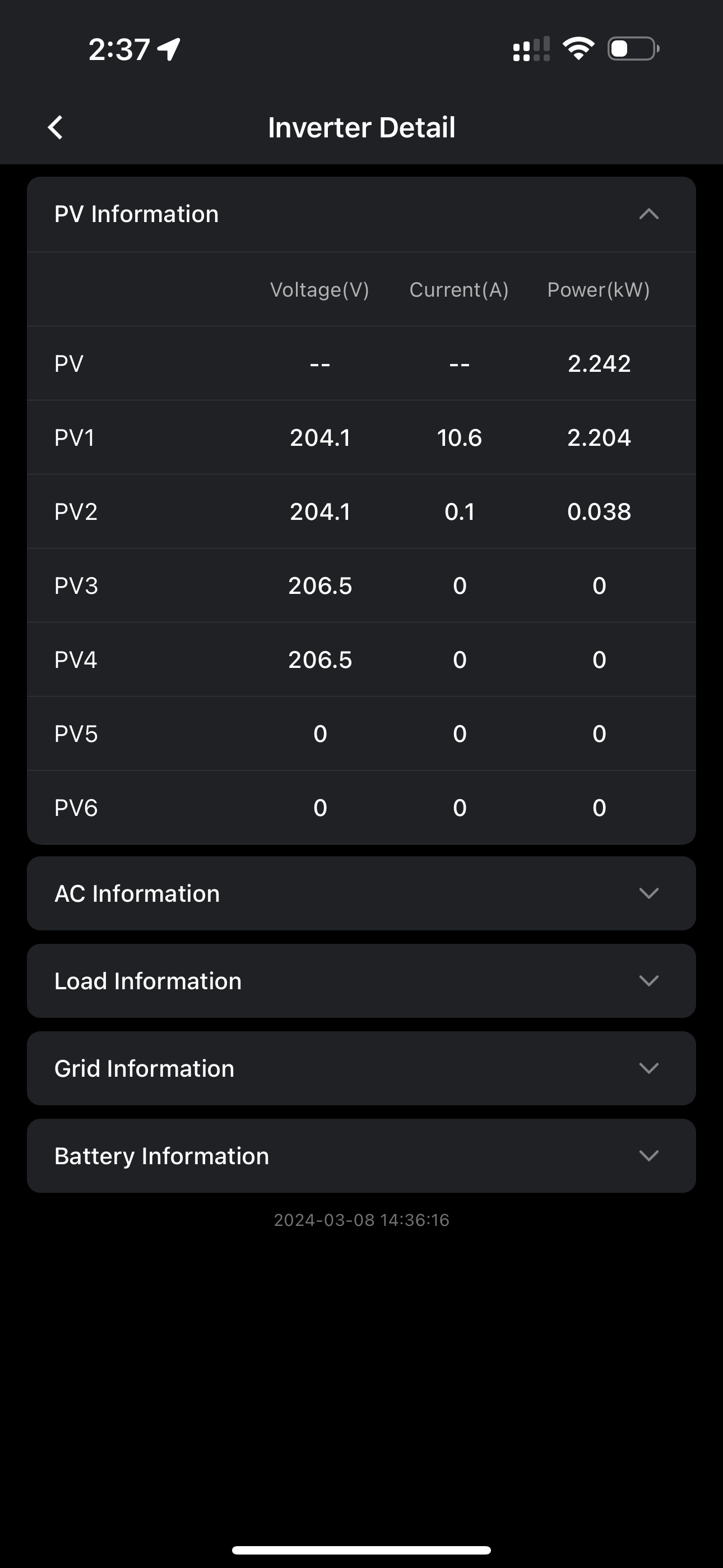Screen dimensions: 723x1568
Task: Collapse the PV Information section chevron
Action: [x=649, y=214]
